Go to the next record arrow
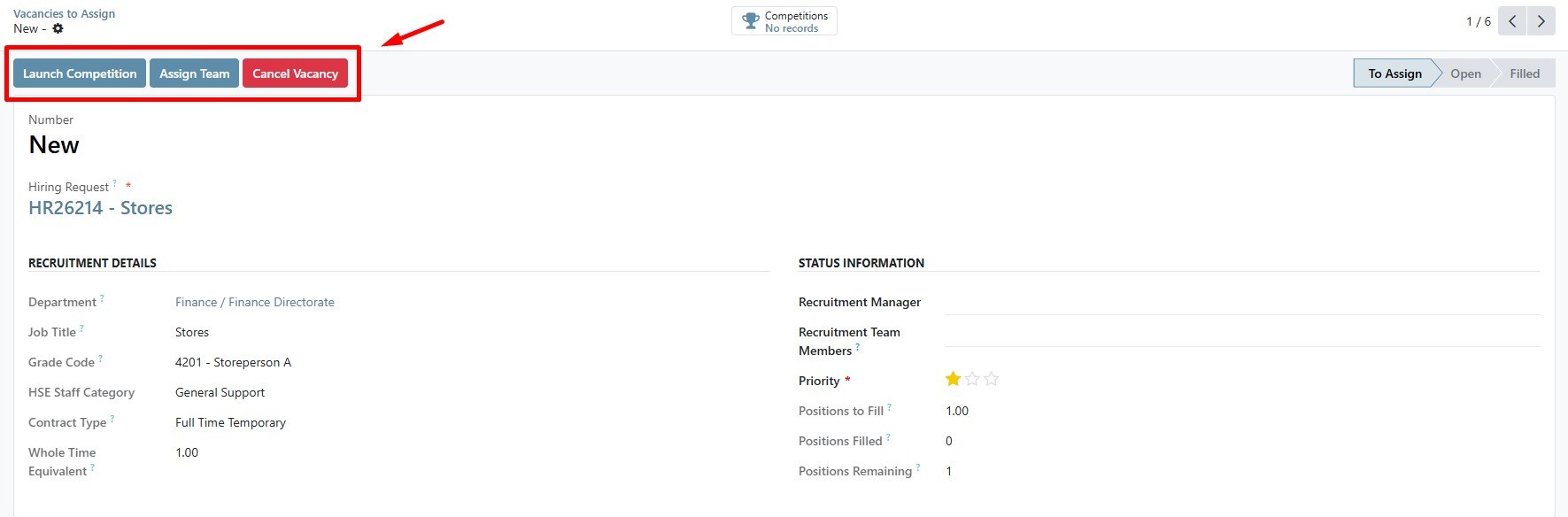The height and width of the screenshot is (517, 1568). [x=1541, y=21]
